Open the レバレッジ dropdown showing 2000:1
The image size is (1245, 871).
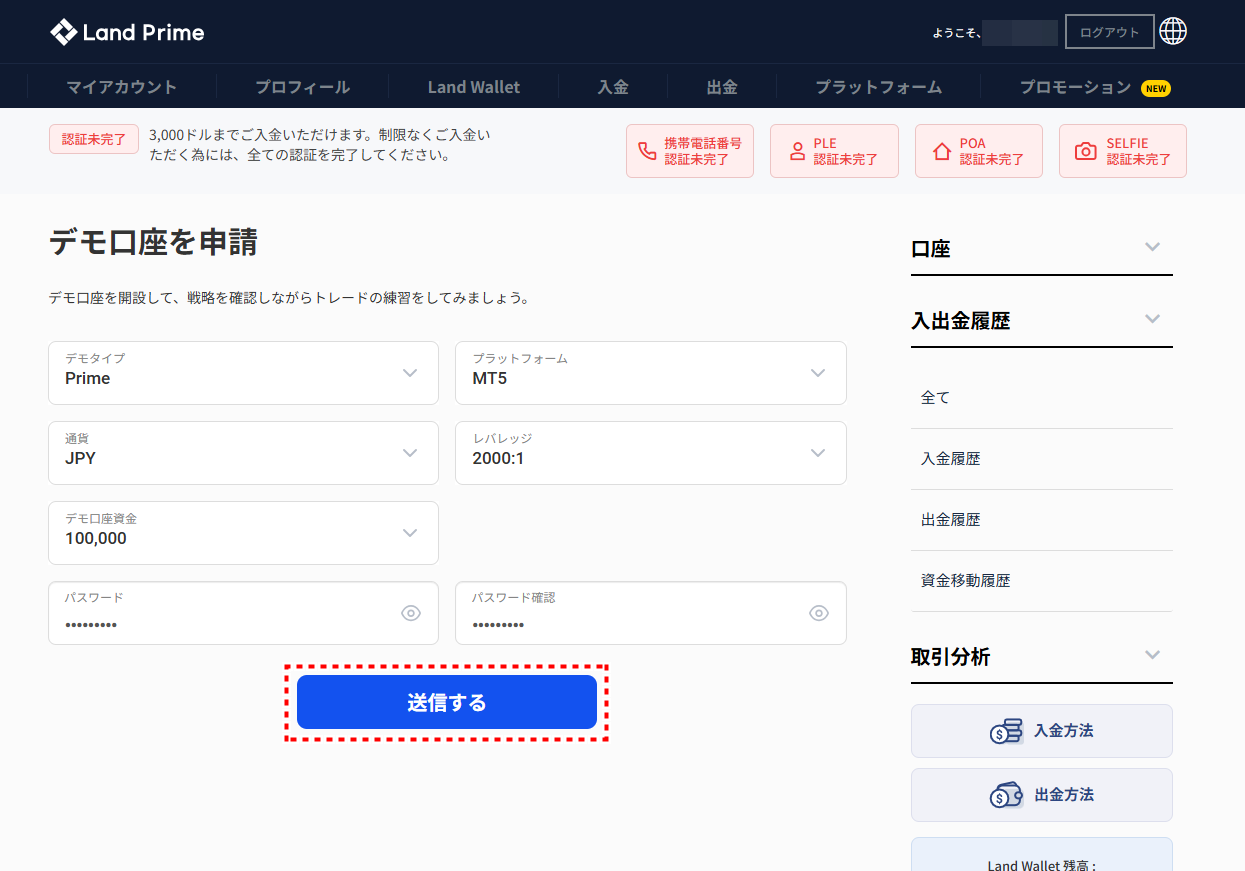[651, 453]
